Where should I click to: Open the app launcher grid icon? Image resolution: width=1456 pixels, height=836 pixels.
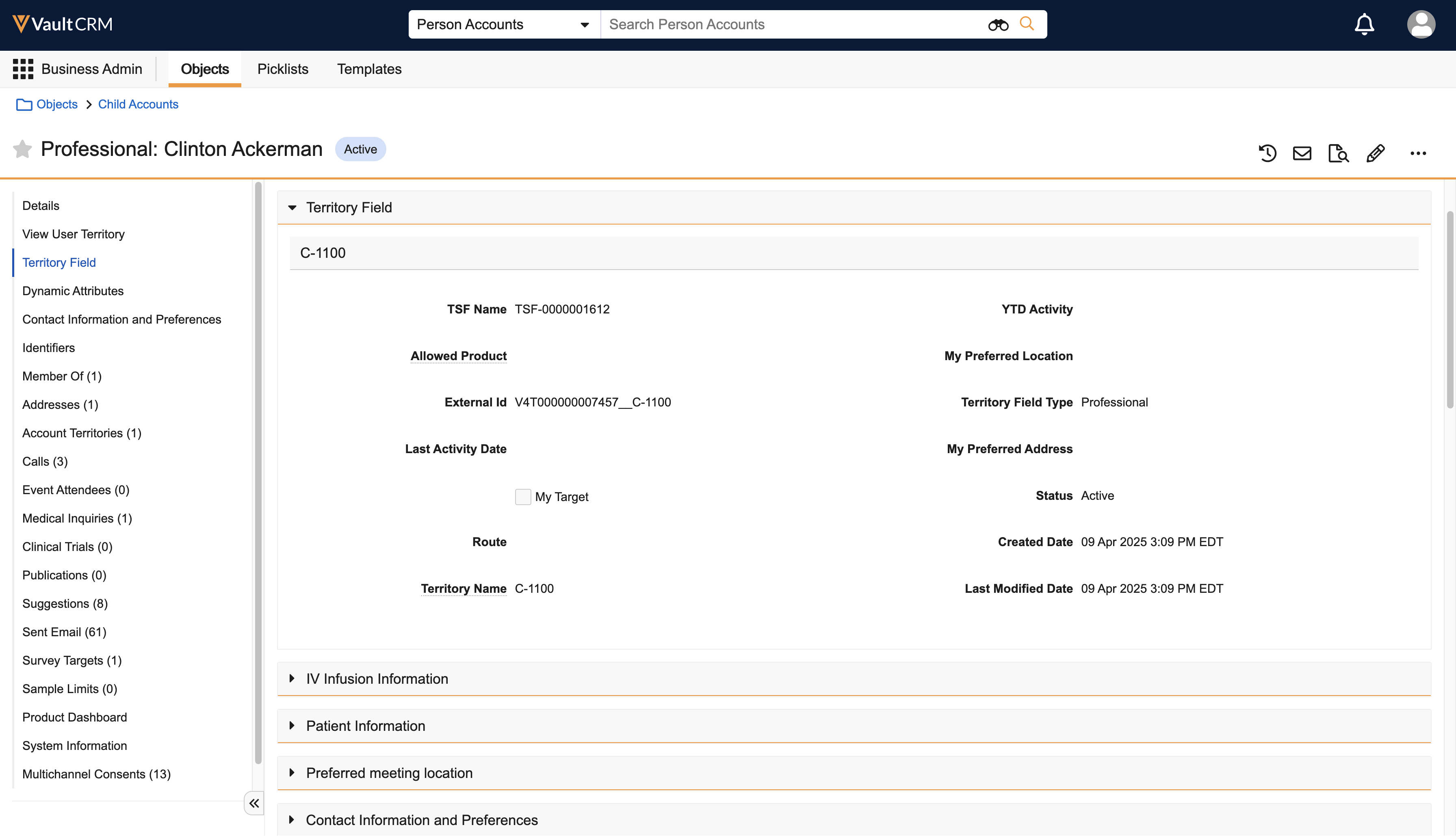23,69
